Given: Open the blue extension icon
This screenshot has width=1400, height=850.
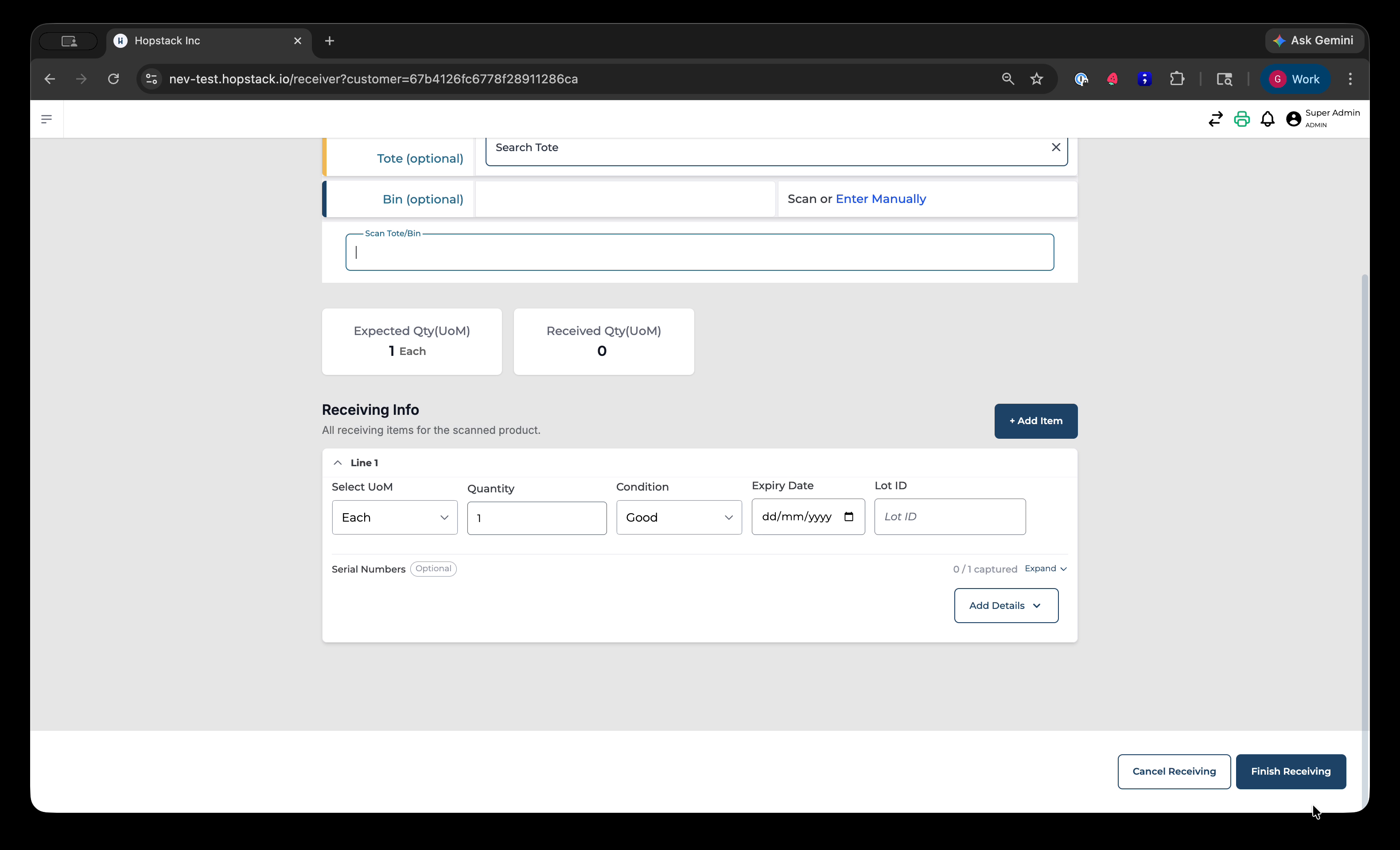Looking at the screenshot, I should pyautogui.click(x=1144, y=79).
